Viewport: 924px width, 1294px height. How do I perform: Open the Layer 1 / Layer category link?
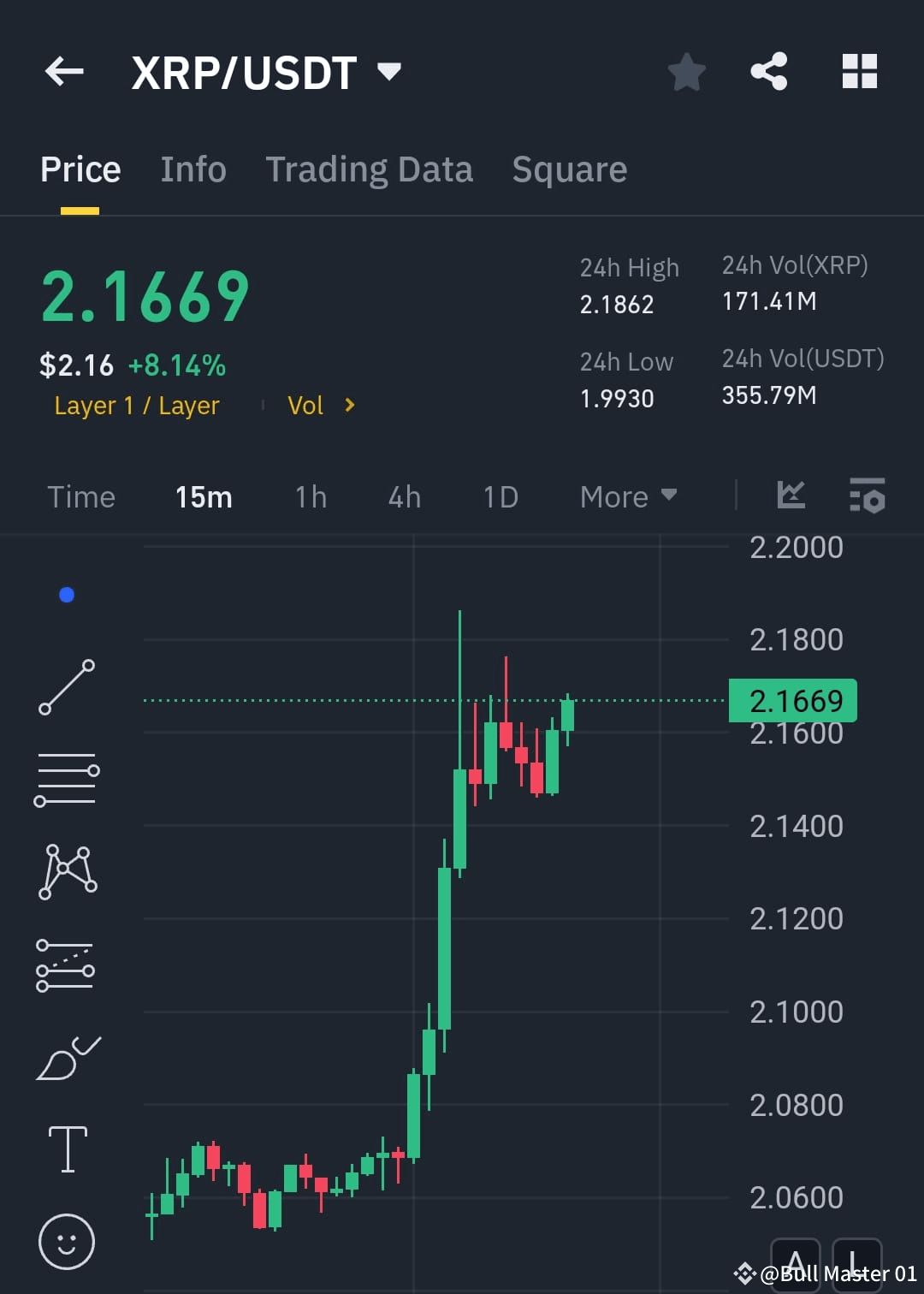pos(136,406)
